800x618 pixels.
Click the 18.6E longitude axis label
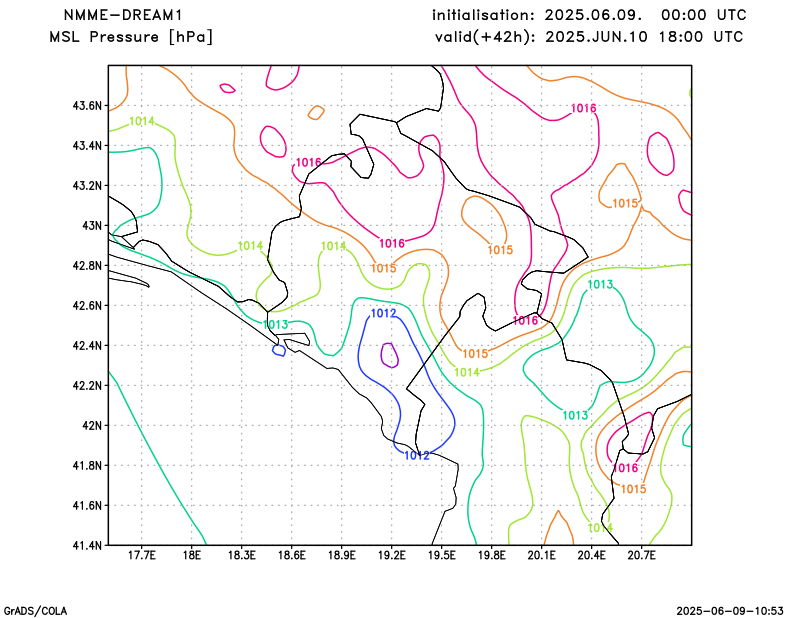292,555
